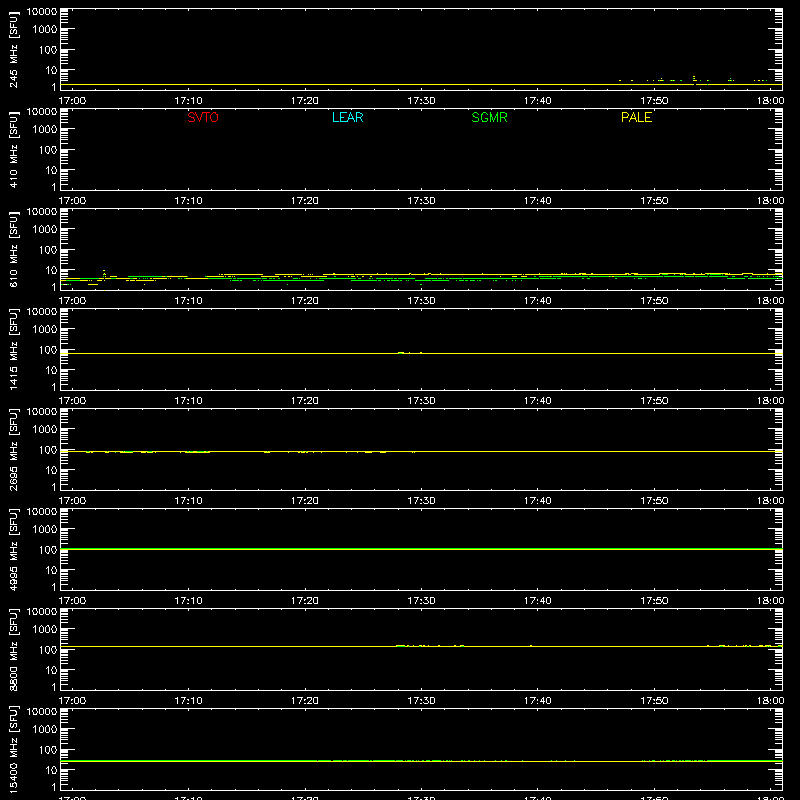Click the 17:50 time label under 245 MHz plot
Image resolution: width=800 pixels, height=800 pixels.
tap(654, 101)
